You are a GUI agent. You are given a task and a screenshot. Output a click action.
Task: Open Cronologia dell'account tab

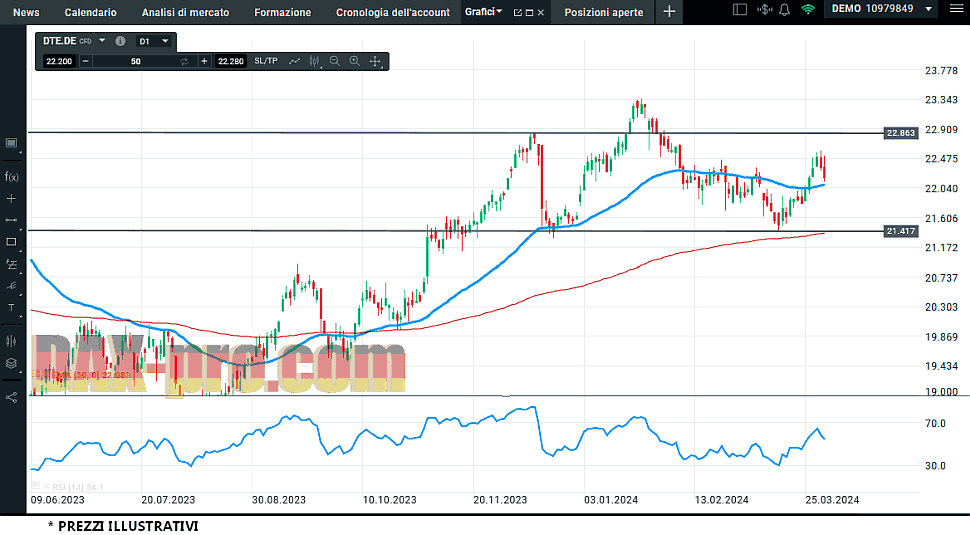pos(393,12)
